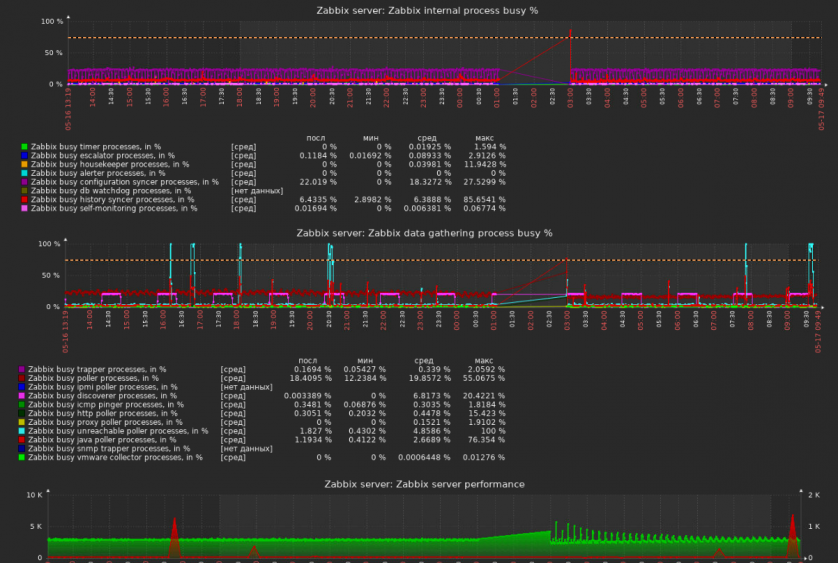Open the 'Zabbix server performance' graph title

tap(424, 484)
